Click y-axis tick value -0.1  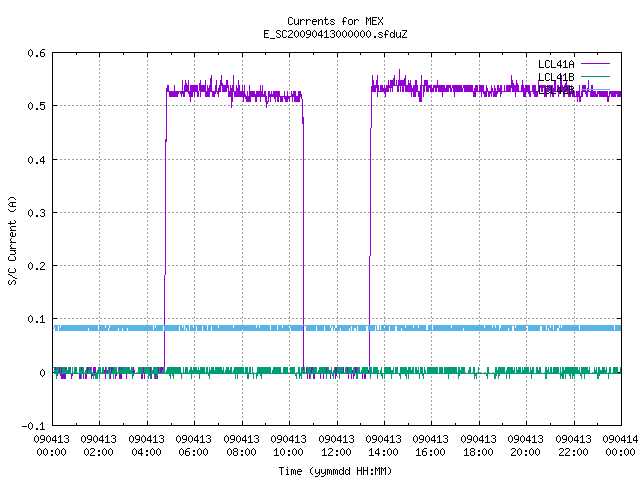33,426
